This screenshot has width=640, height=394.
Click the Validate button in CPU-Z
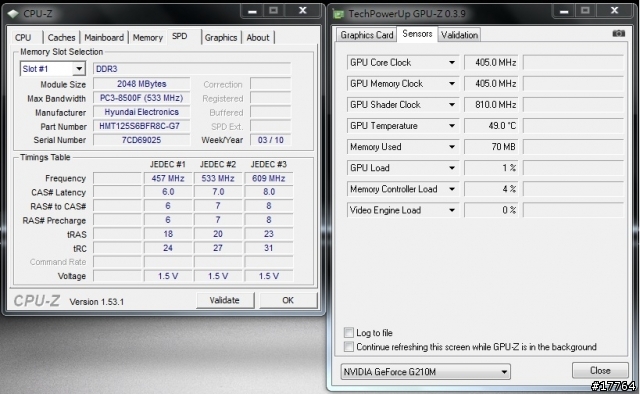(225, 300)
